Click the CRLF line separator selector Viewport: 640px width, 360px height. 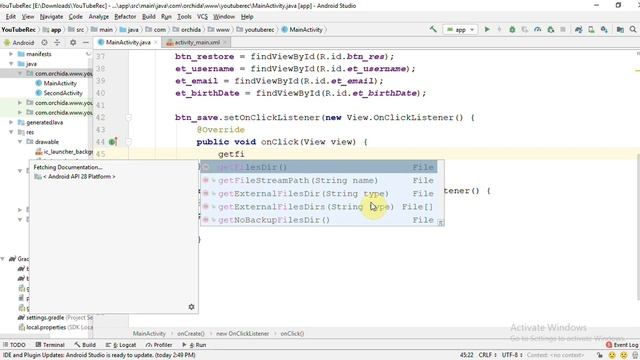click(487, 355)
